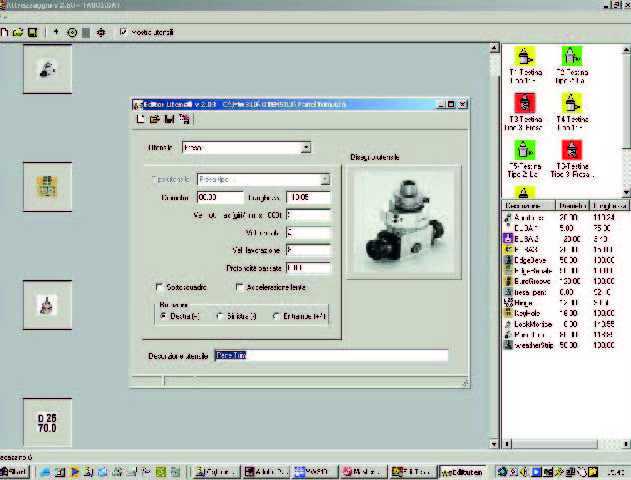
Task: Click the icon beside the EdgeBevel row
Action: pyautogui.click(x=508, y=260)
